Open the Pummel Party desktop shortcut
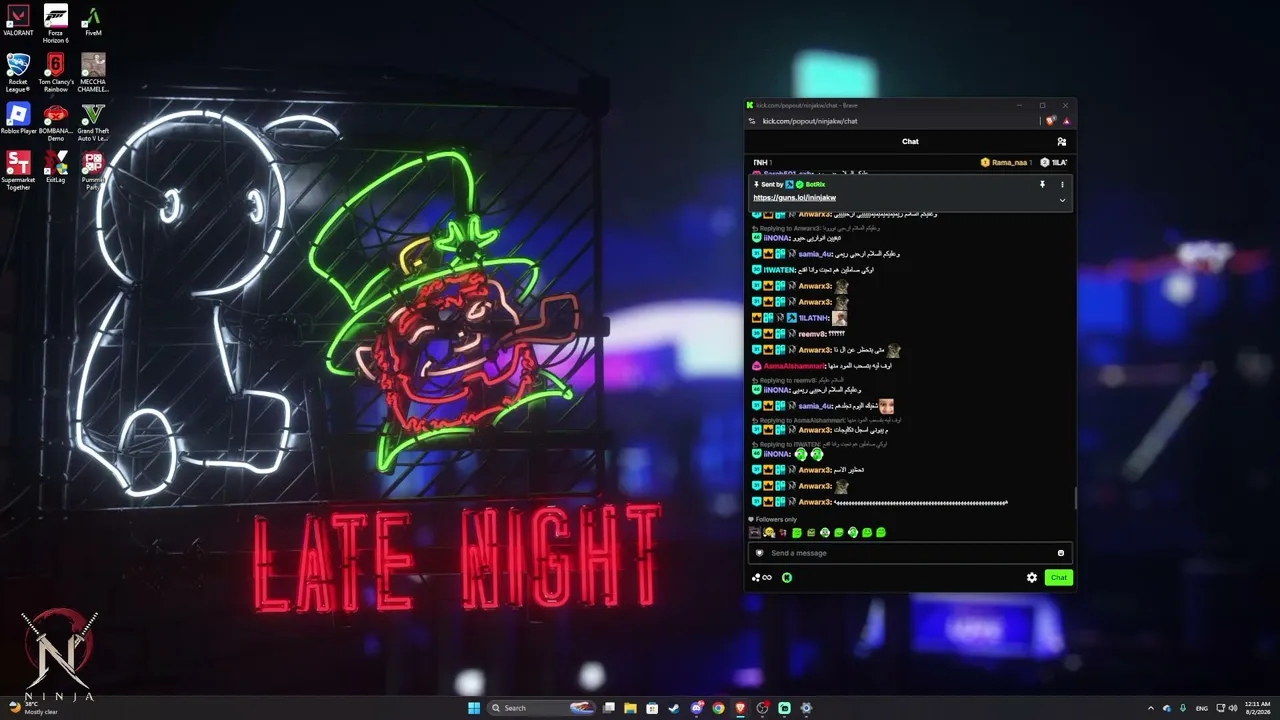This screenshot has width=1280, height=720. click(93, 170)
